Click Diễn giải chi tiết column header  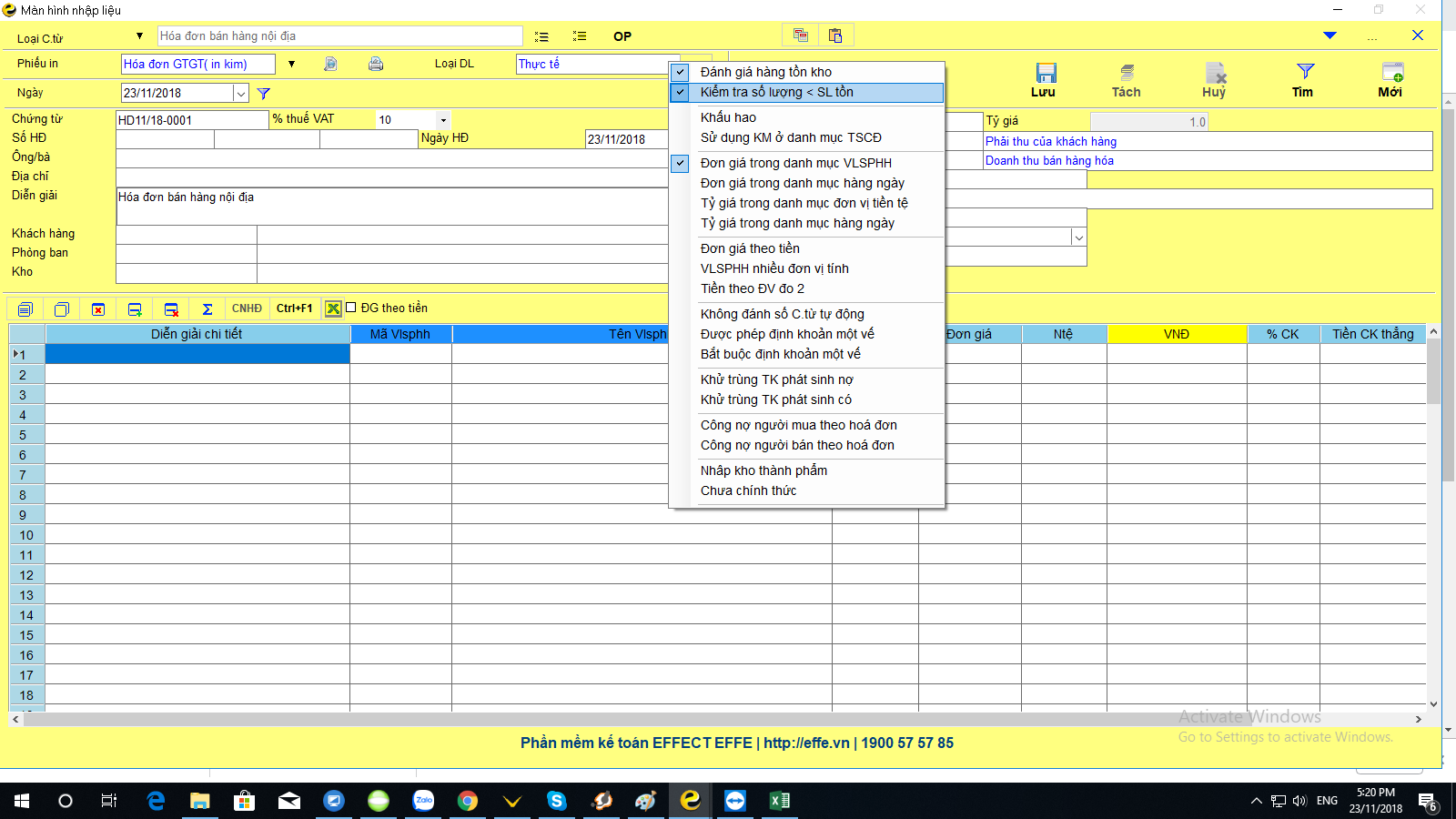click(197, 334)
